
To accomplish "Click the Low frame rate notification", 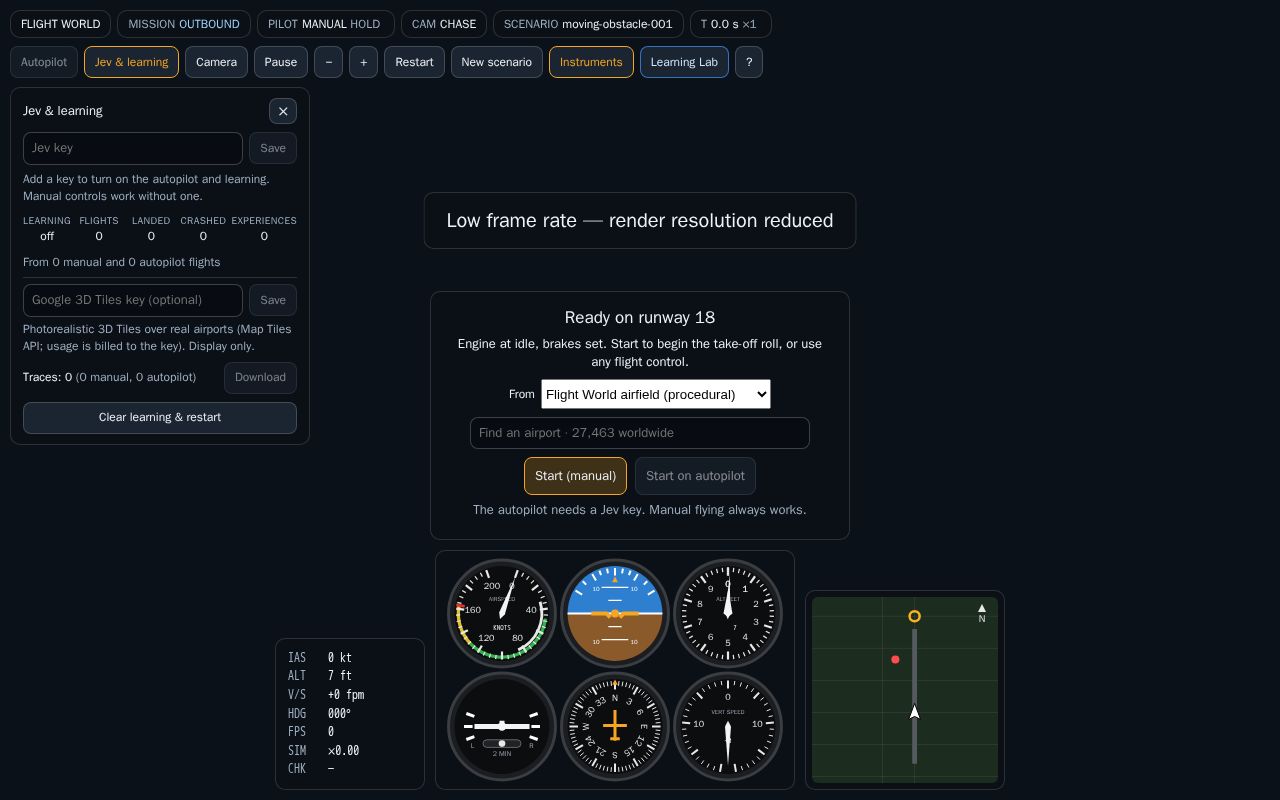I will point(640,221).
